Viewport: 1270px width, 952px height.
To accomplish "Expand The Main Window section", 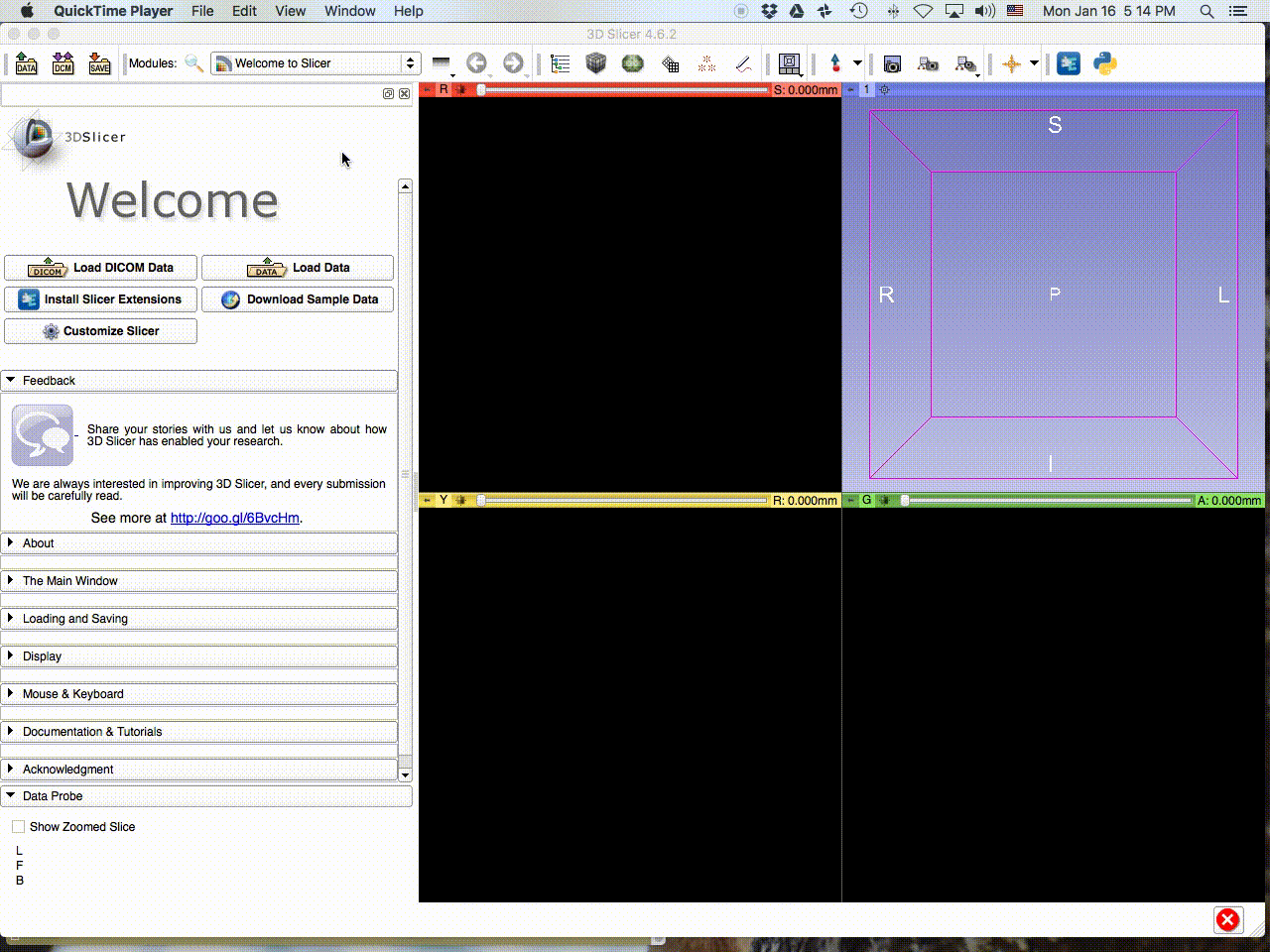I will tap(199, 581).
